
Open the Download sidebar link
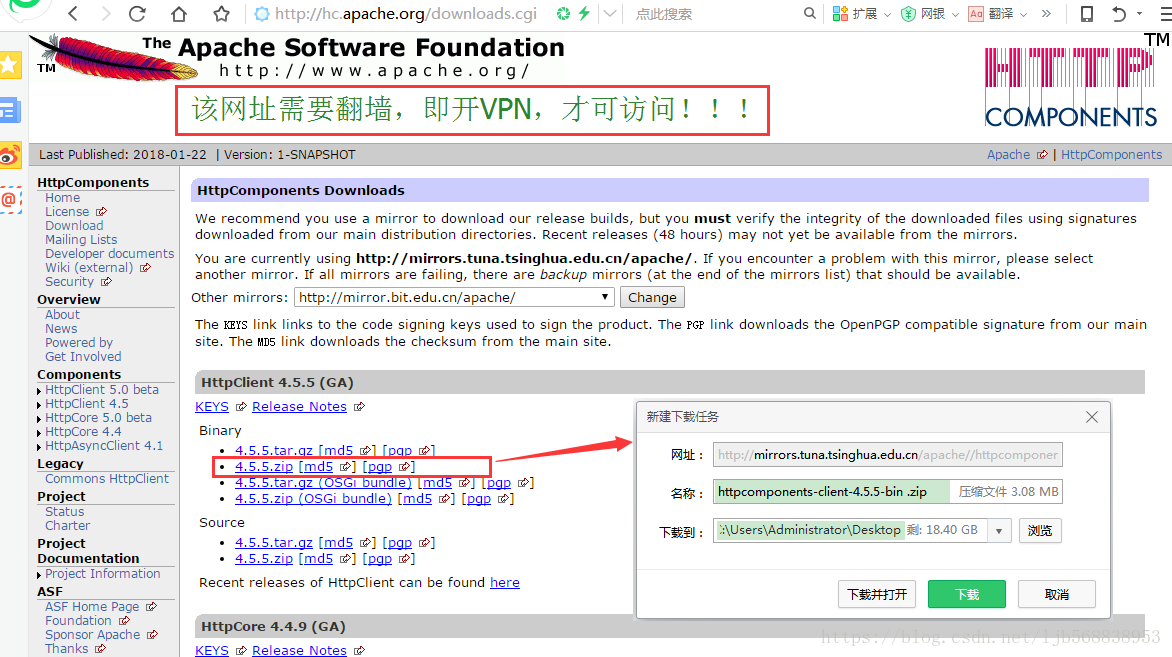point(74,226)
